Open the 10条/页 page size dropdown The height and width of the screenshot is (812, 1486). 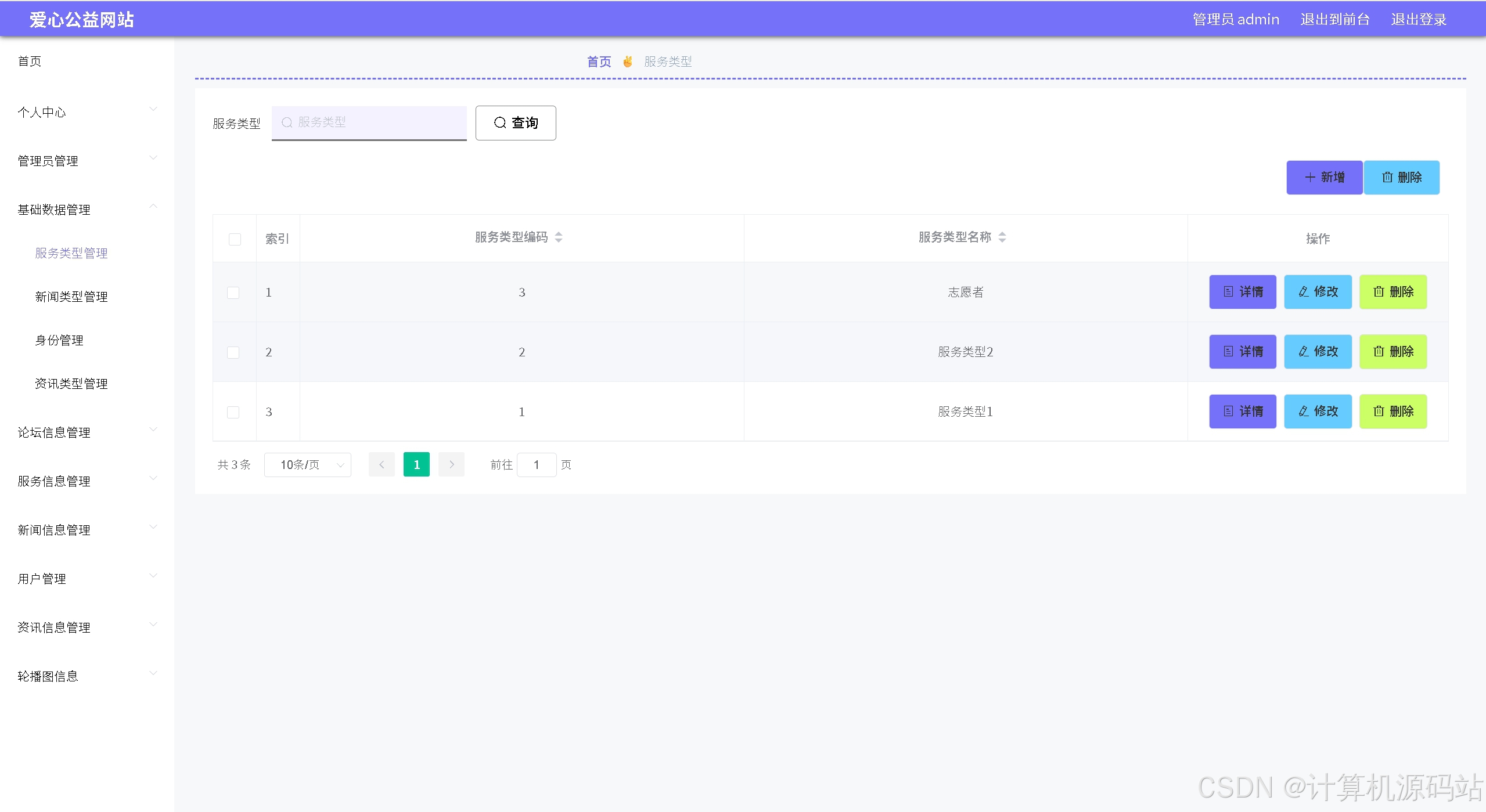click(307, 464)
